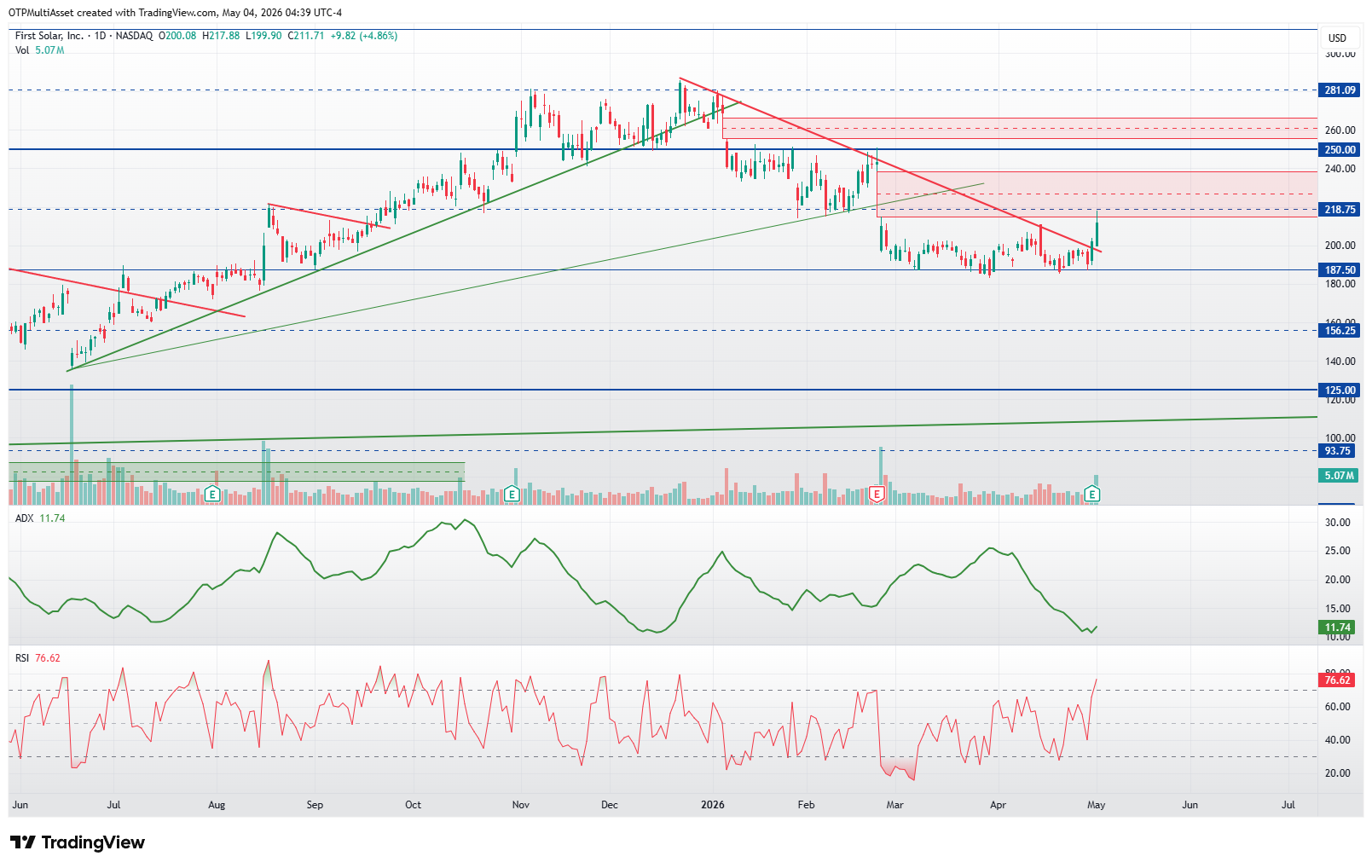Click the Vol indicator legend
Viewport: 1372px width, 868px height.
[x=39, y=50]
